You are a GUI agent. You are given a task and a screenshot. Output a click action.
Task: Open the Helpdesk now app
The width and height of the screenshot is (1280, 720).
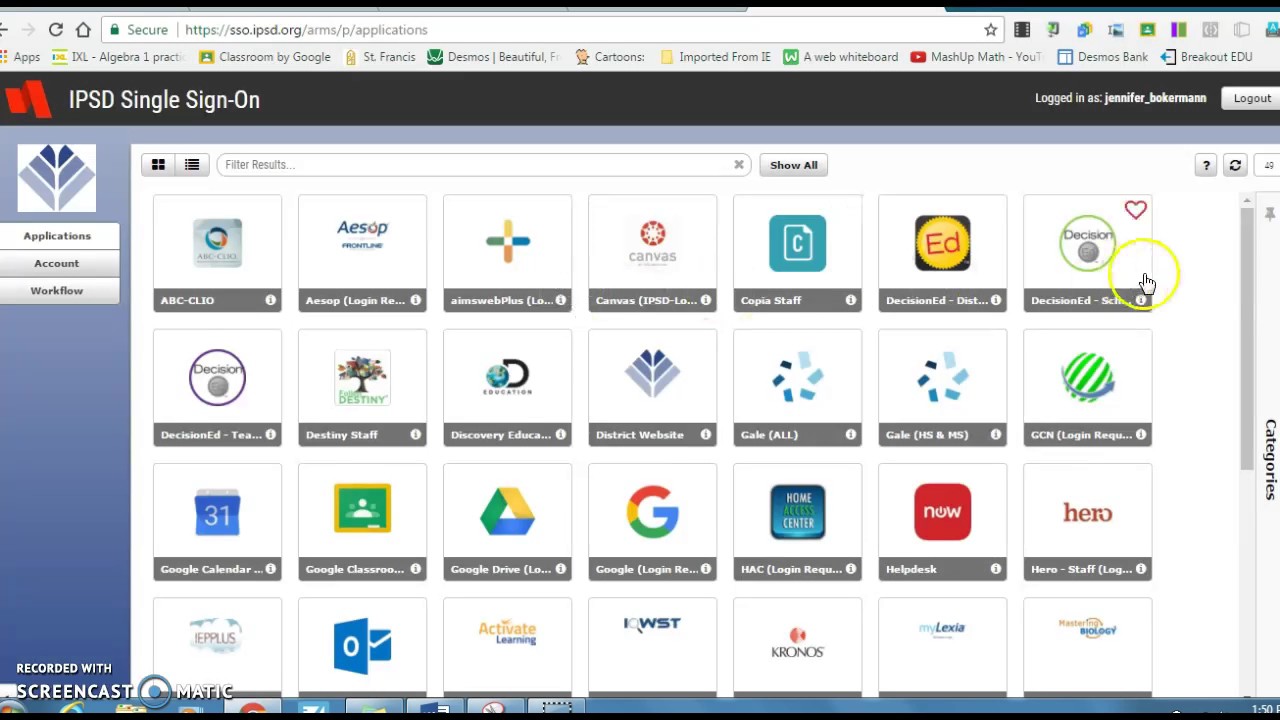[x=942, y=522]
